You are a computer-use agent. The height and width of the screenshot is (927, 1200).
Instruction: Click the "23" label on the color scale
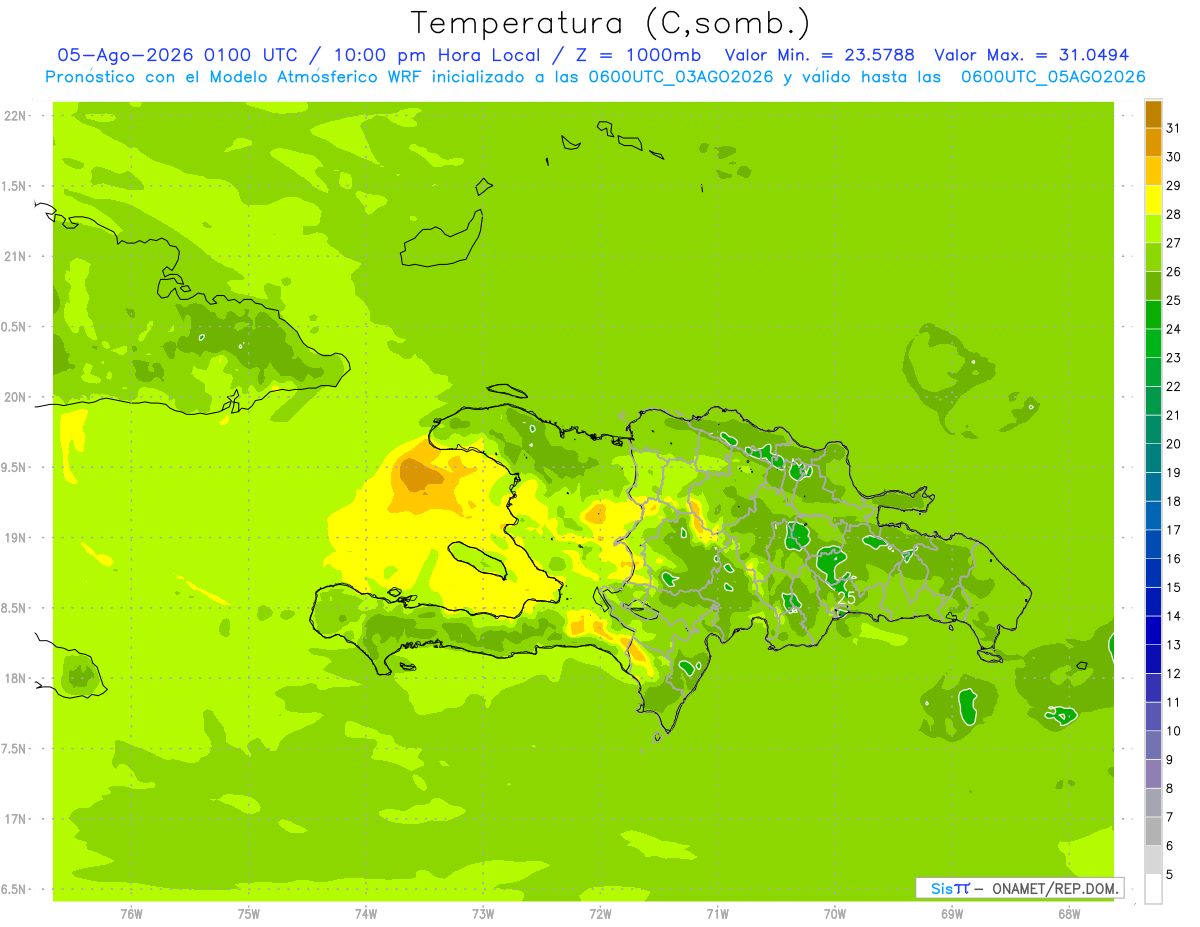(1173, 358)
